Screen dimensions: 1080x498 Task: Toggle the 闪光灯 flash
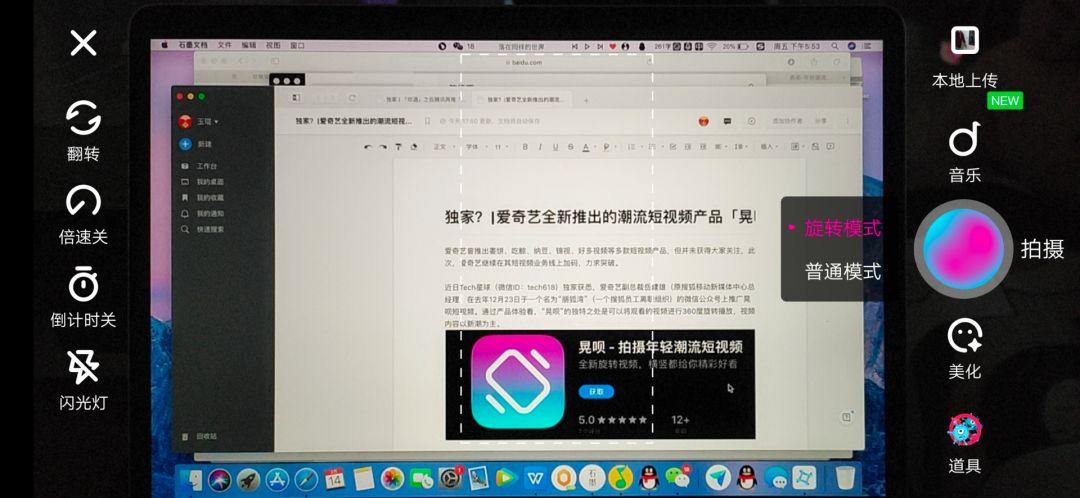click(x=83, y=380)
